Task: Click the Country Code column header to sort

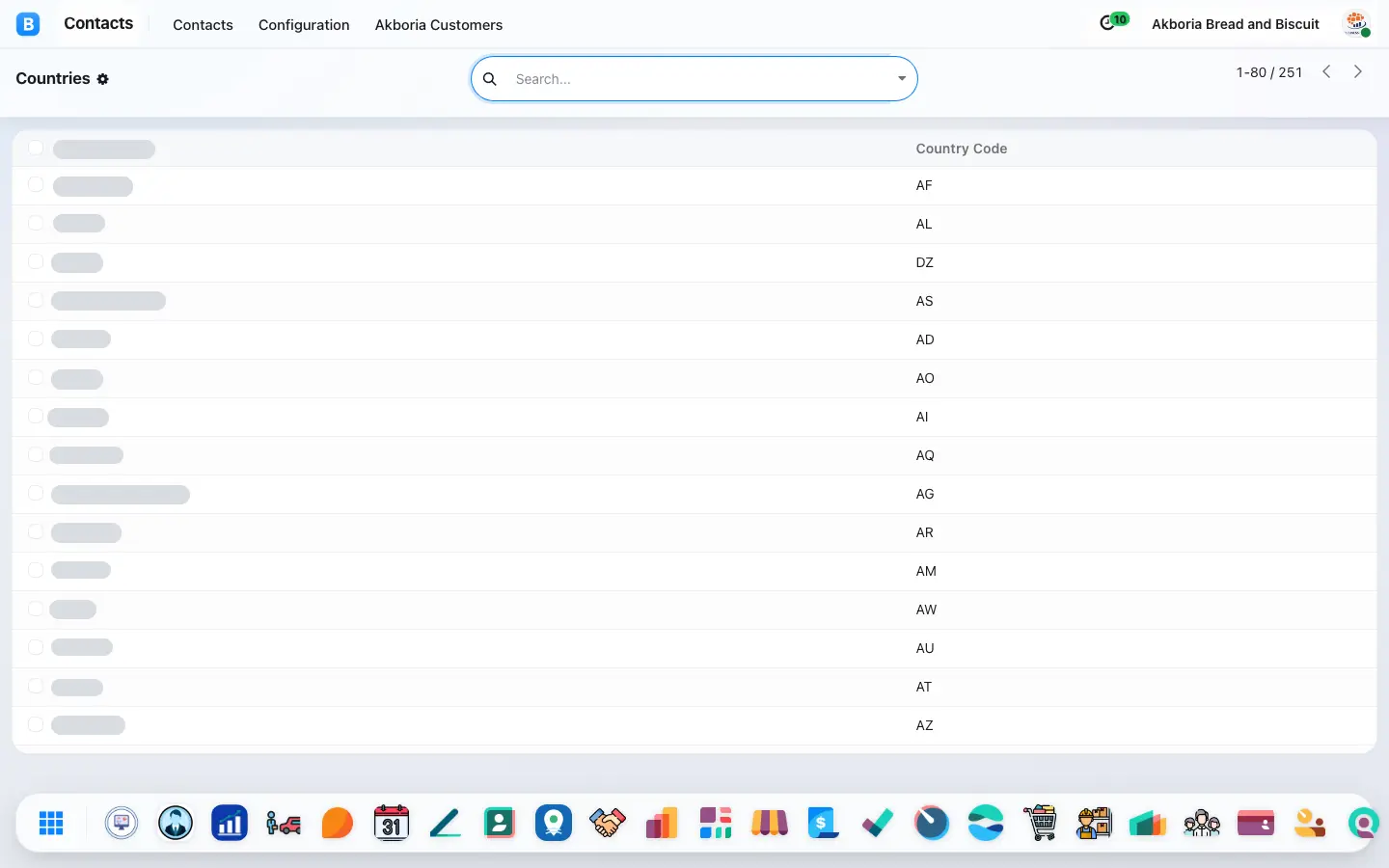Action: click(962, 149)
